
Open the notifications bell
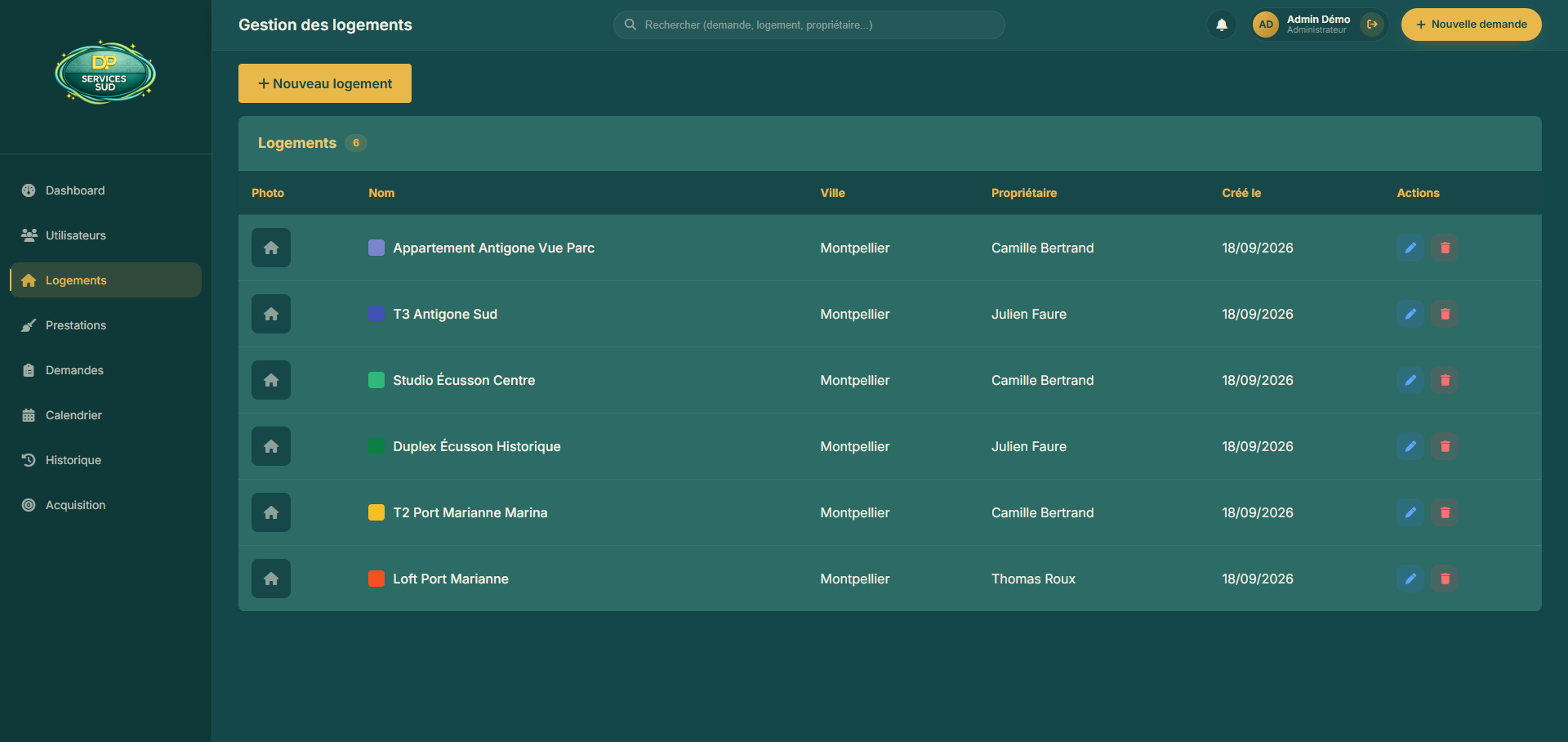1222,25
